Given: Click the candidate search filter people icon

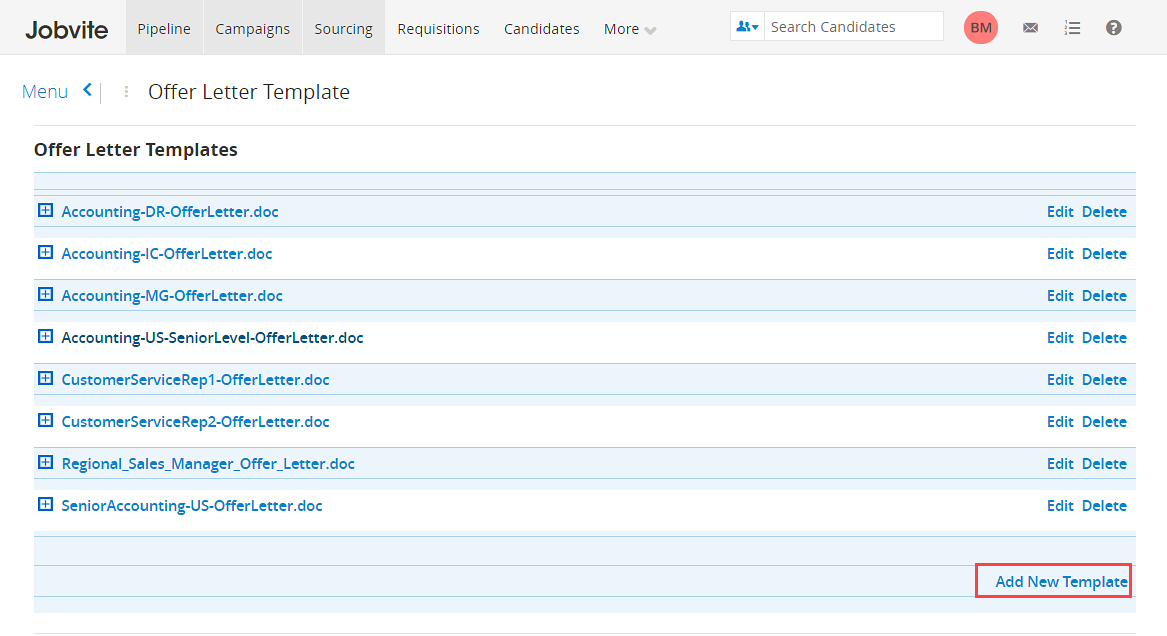Looking at the screenshot, I should [746, 26].
